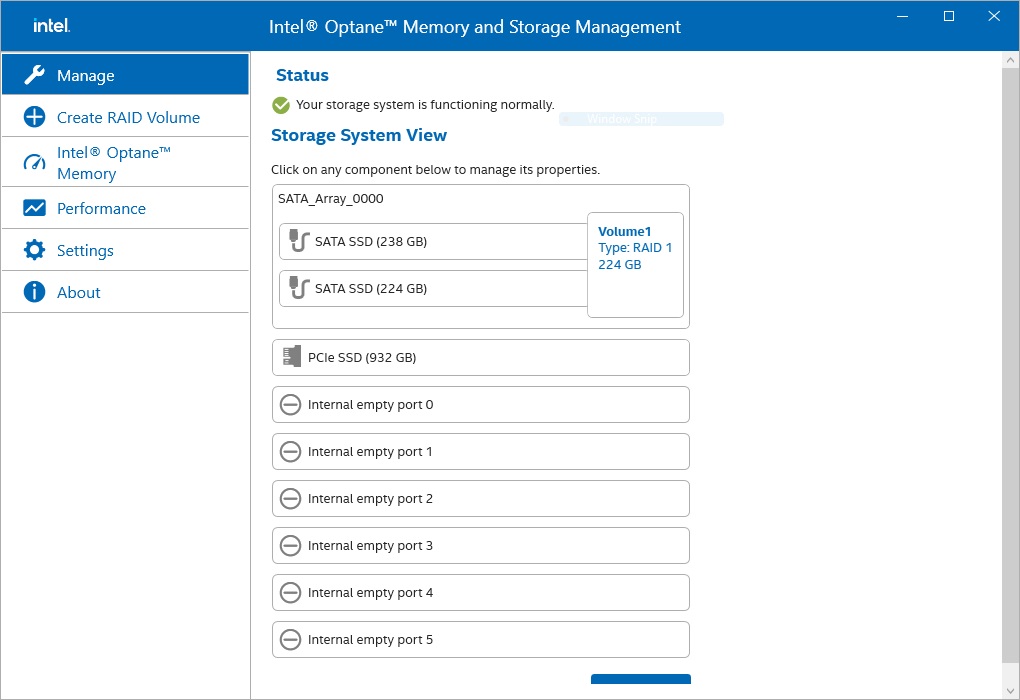The height and width of the screenshot is (700, 1020).
Task: Select PCIe SSD (932 GB) device
Action: 480,357
